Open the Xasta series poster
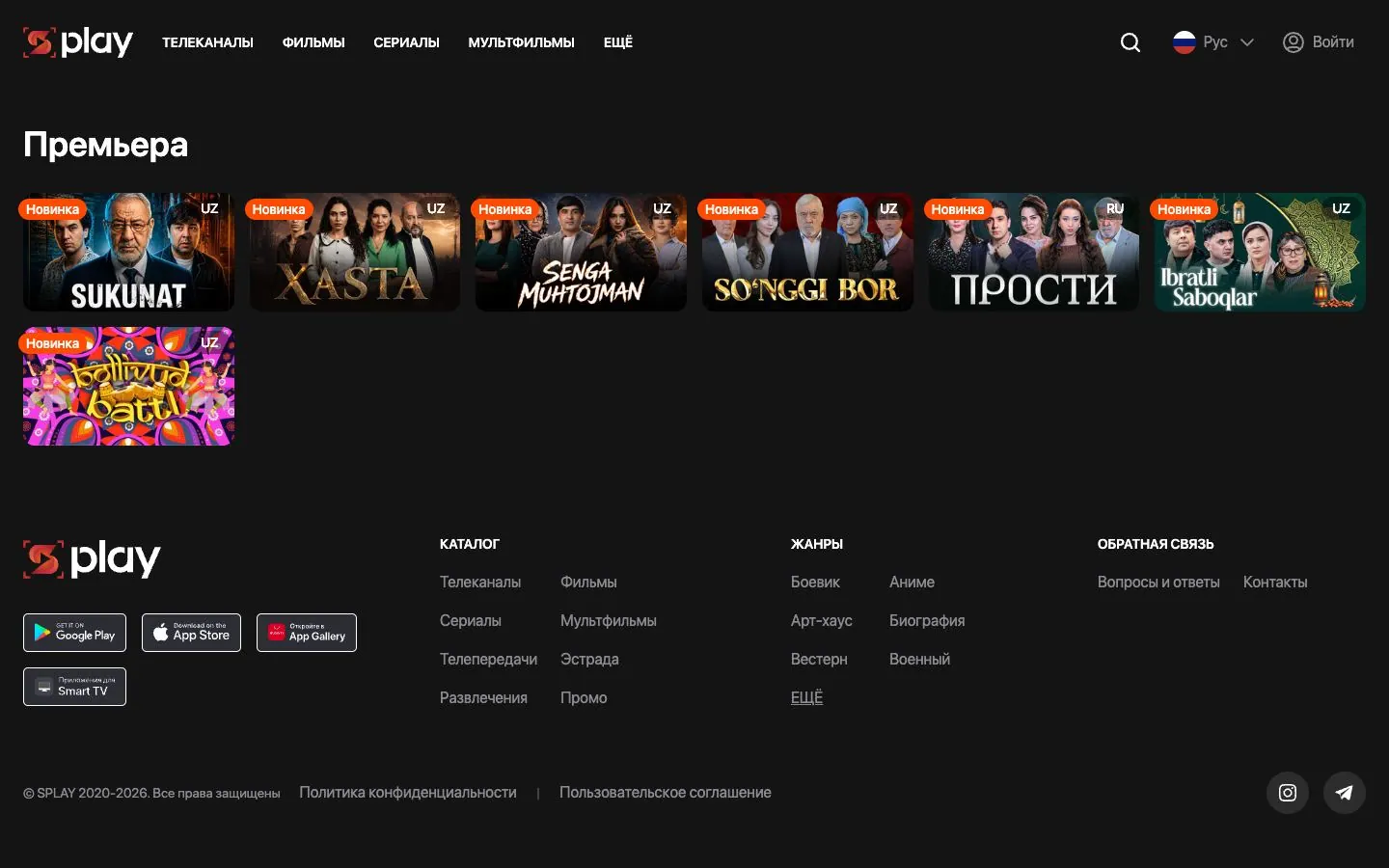1389x868 pixels. click(355, 253)
